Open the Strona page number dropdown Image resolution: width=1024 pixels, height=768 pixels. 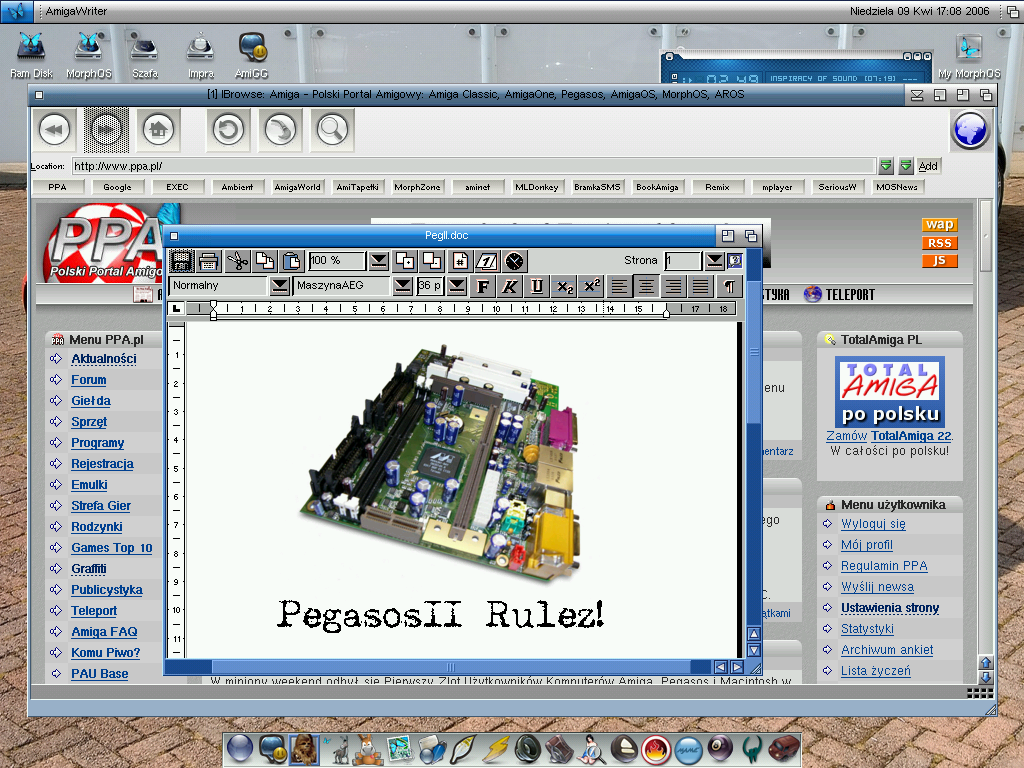coord(714,261)
